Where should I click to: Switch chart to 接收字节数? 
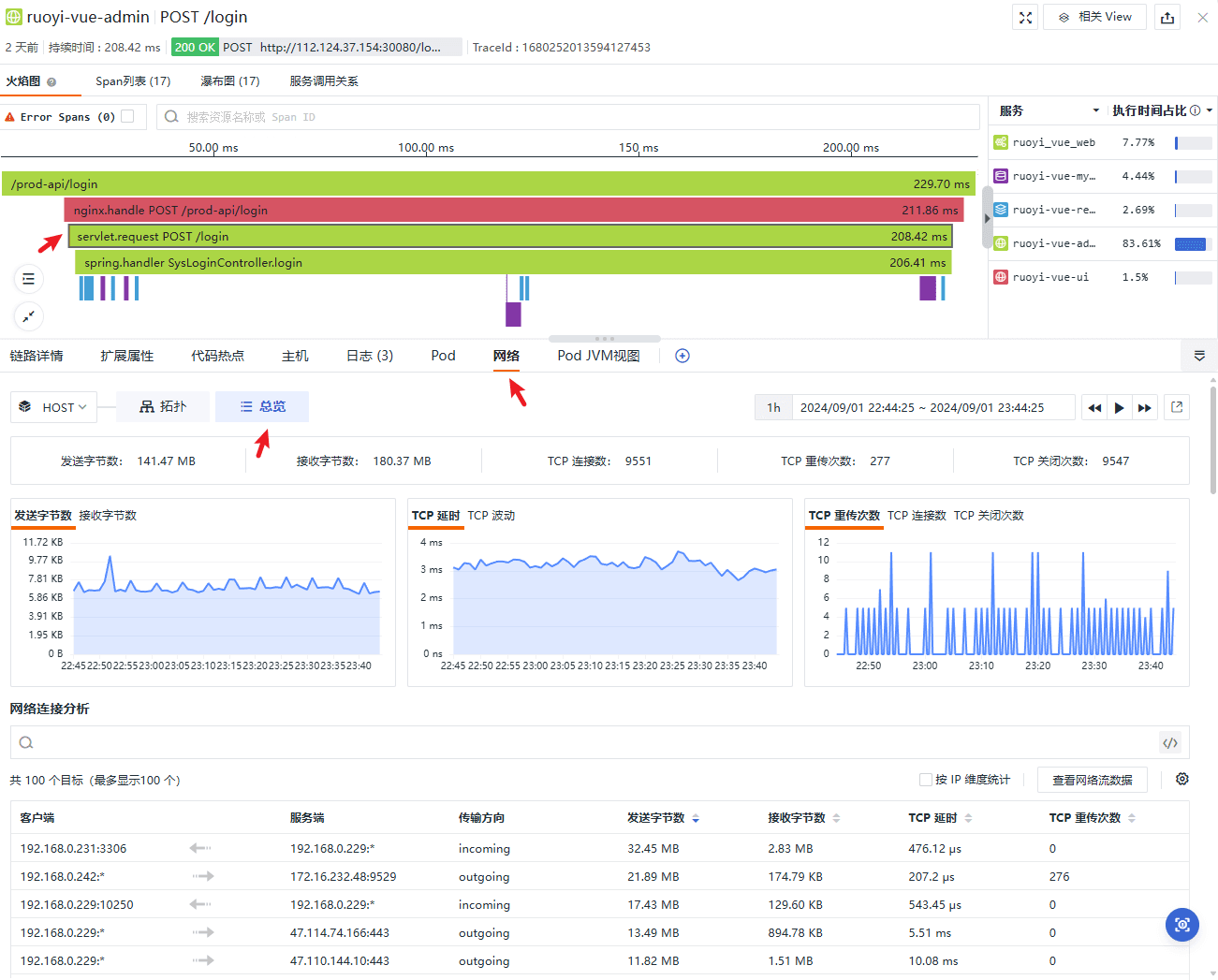[x=108, y=516]
